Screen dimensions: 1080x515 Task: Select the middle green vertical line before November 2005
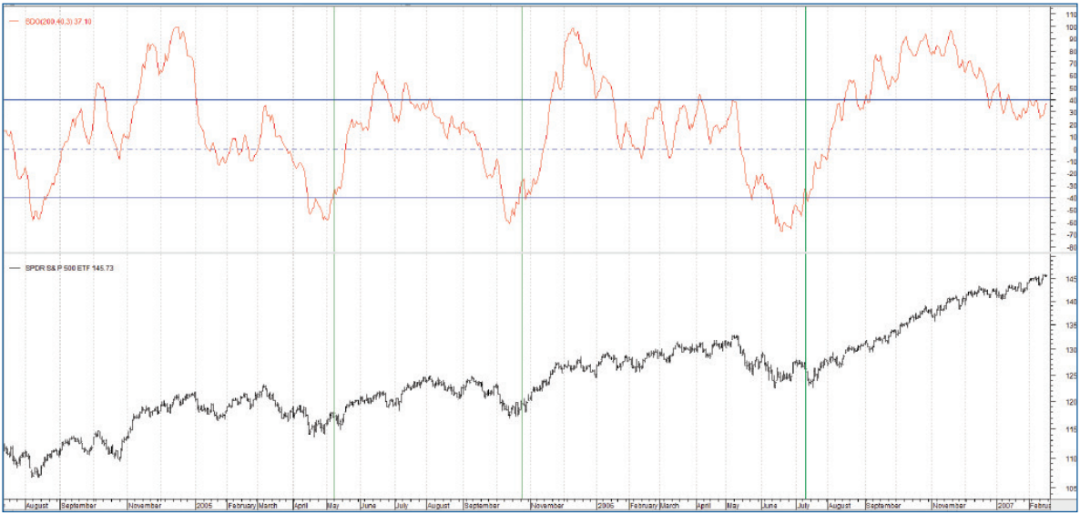(x=522, y=300)
